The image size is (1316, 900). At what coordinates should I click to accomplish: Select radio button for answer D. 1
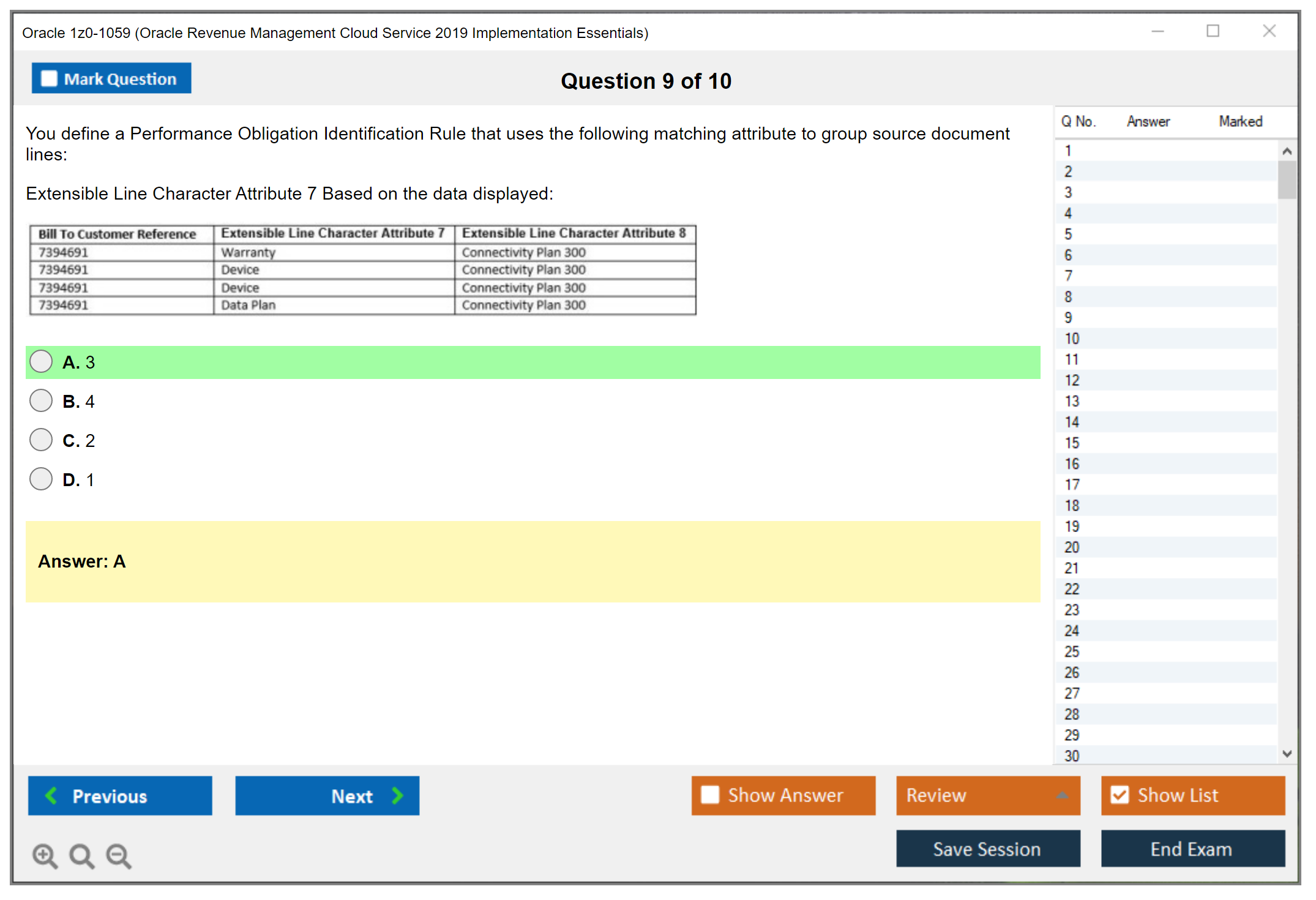tap(40, 479)
